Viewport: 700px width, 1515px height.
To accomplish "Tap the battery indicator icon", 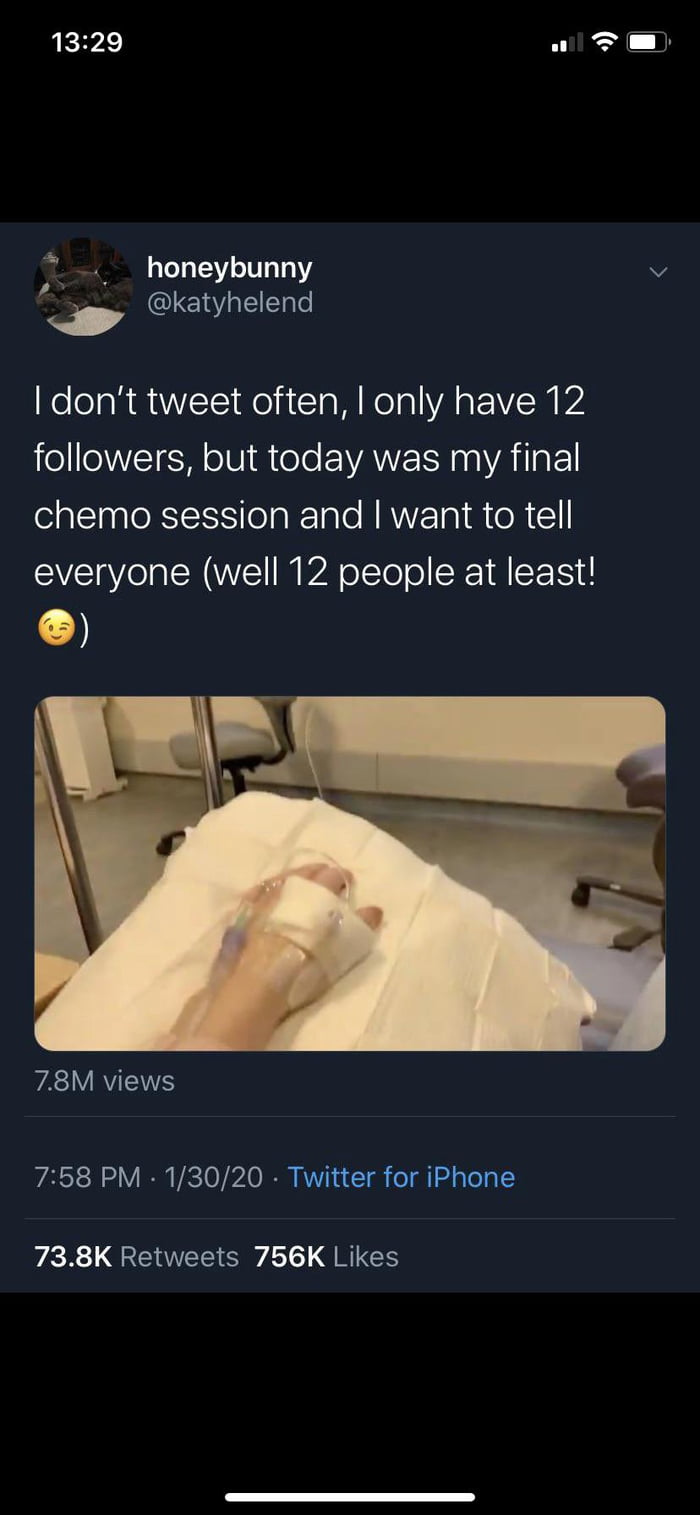I will (648, 43).
